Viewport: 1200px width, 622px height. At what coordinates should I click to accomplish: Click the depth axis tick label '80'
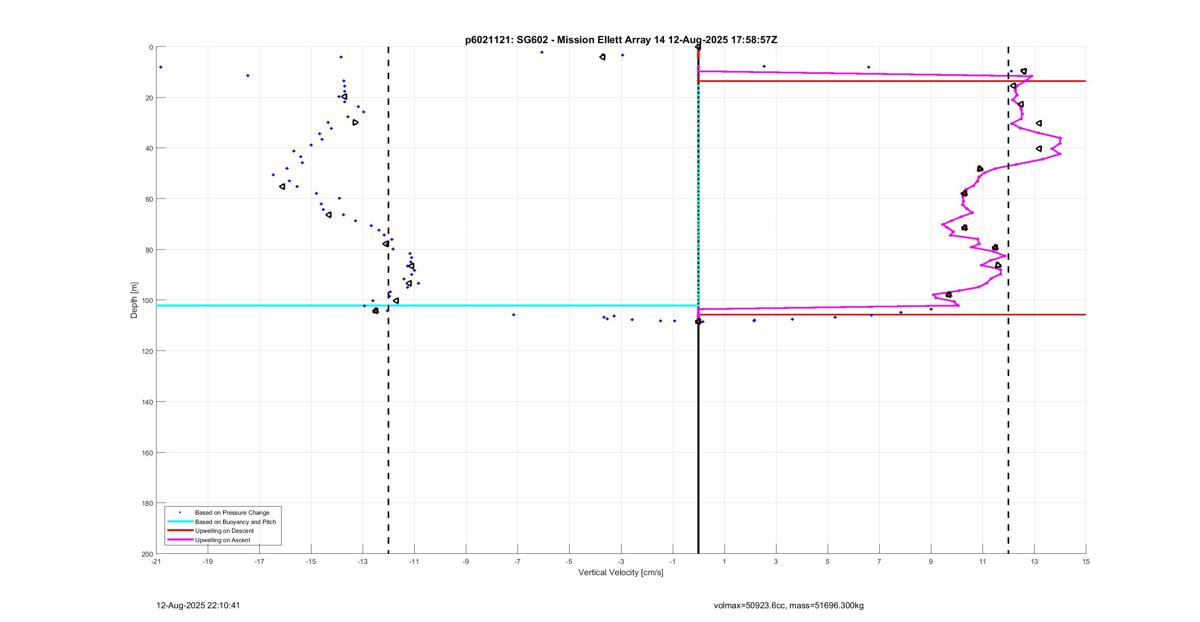point(148,250)
